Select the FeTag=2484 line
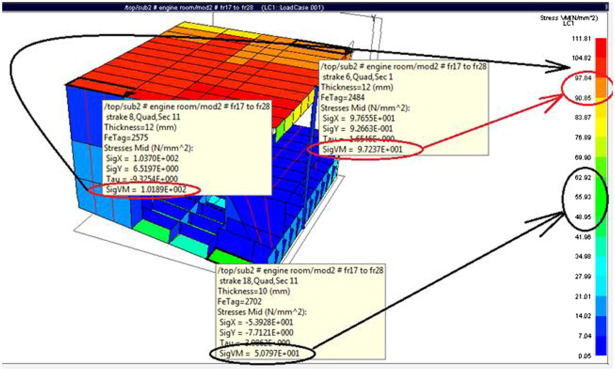This screenshot has height=369, width=615. coord(343,98)
